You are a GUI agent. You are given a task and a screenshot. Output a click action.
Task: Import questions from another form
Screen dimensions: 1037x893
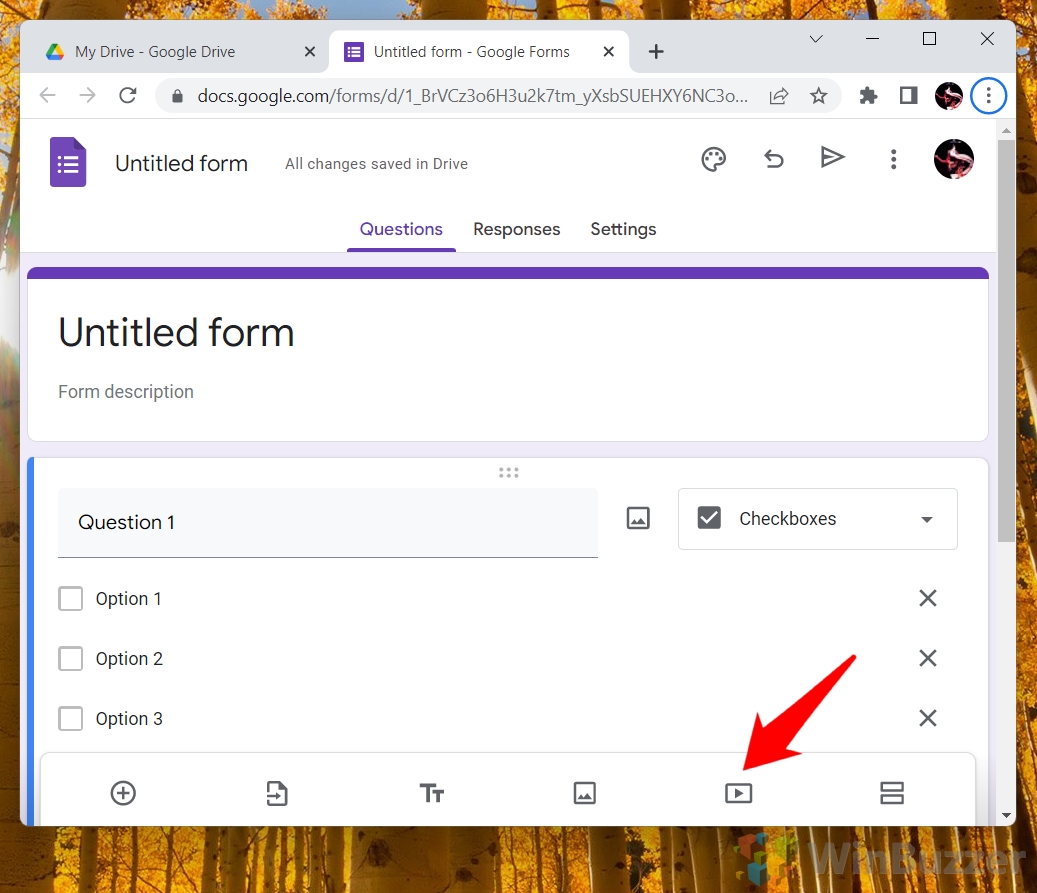tap(277, 792)
